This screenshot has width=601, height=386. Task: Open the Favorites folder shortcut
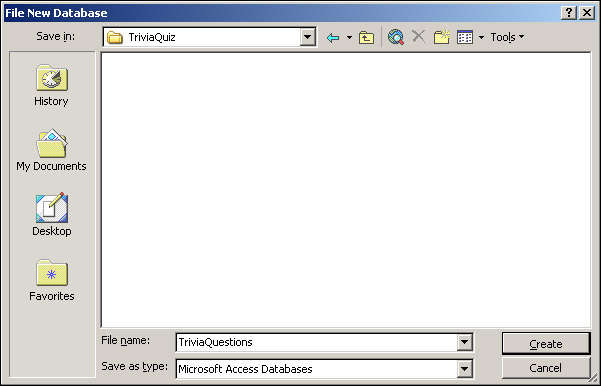pos(51,280)
